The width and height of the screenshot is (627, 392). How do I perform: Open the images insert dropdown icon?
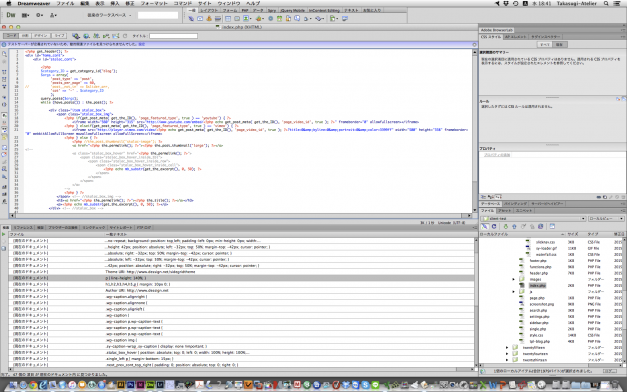tap(247, 18)
